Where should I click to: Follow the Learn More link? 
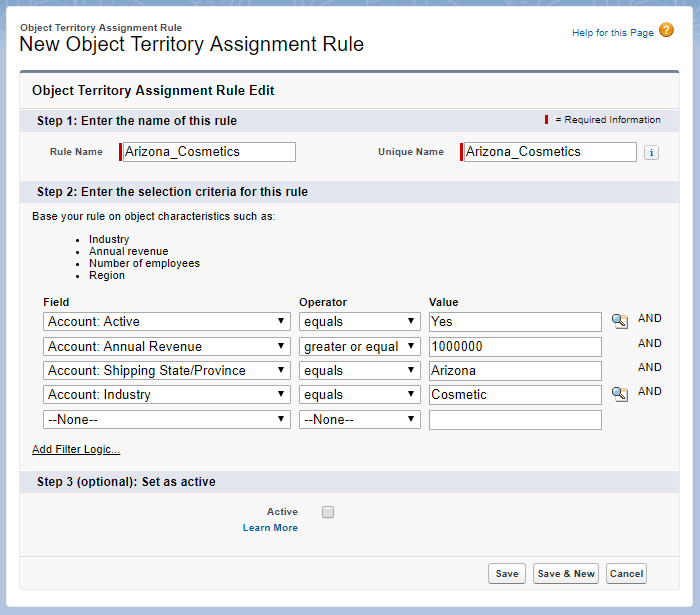point(270,528)
